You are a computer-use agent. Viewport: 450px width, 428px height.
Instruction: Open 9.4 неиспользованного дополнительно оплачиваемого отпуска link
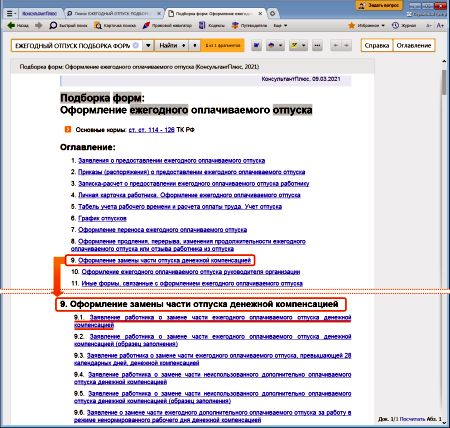point(213,378)
